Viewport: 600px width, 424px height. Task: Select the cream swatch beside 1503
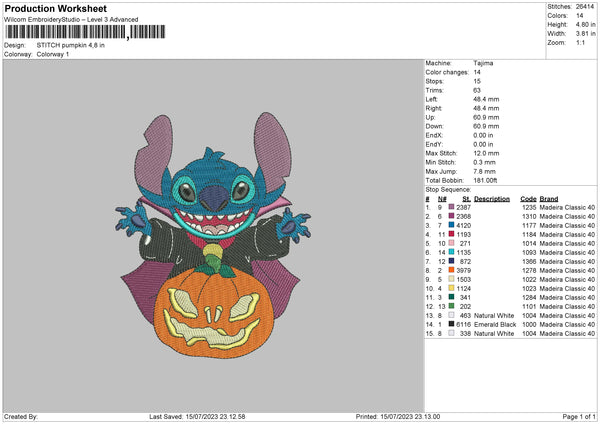click(451, 279)
